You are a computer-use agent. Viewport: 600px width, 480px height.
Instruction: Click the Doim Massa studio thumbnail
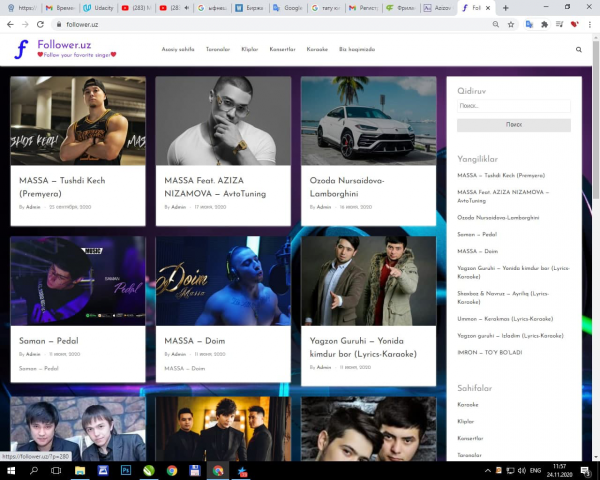223,281
